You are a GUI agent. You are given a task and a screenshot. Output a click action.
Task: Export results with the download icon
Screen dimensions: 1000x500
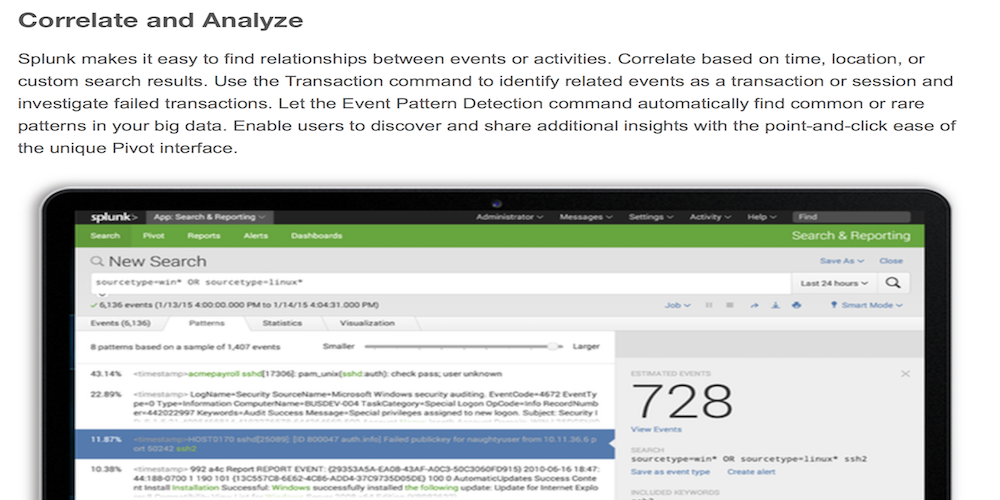(776, 305)
